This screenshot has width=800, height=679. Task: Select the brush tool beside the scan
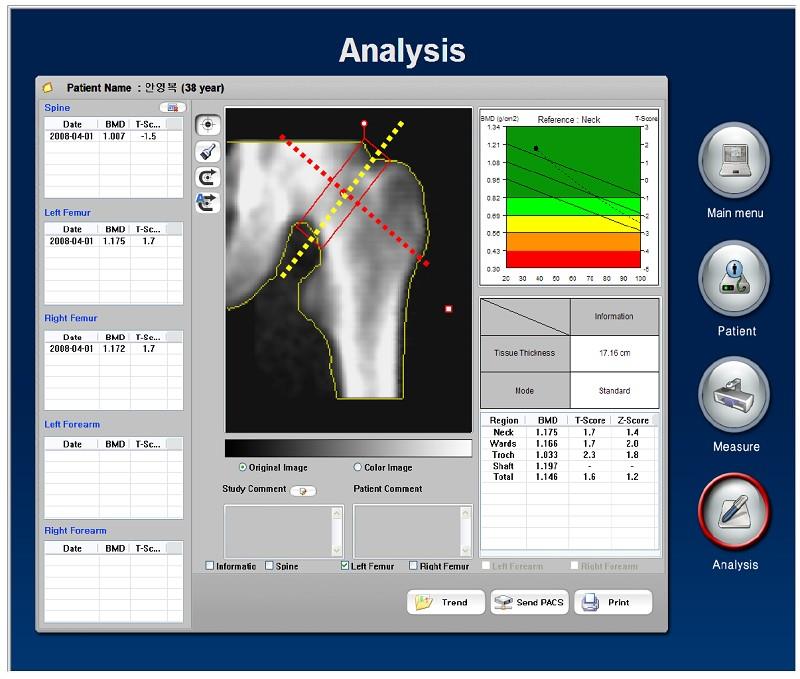(x=208, y=151)
